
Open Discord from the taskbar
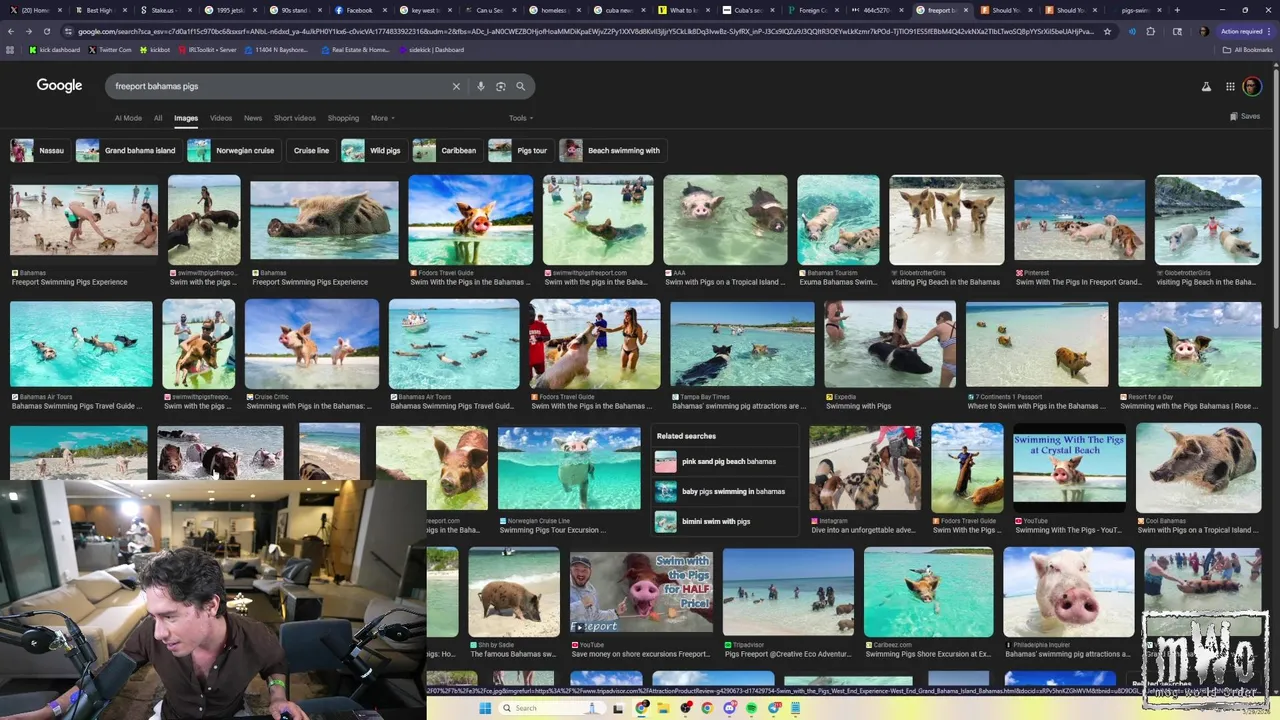[729, 708]
